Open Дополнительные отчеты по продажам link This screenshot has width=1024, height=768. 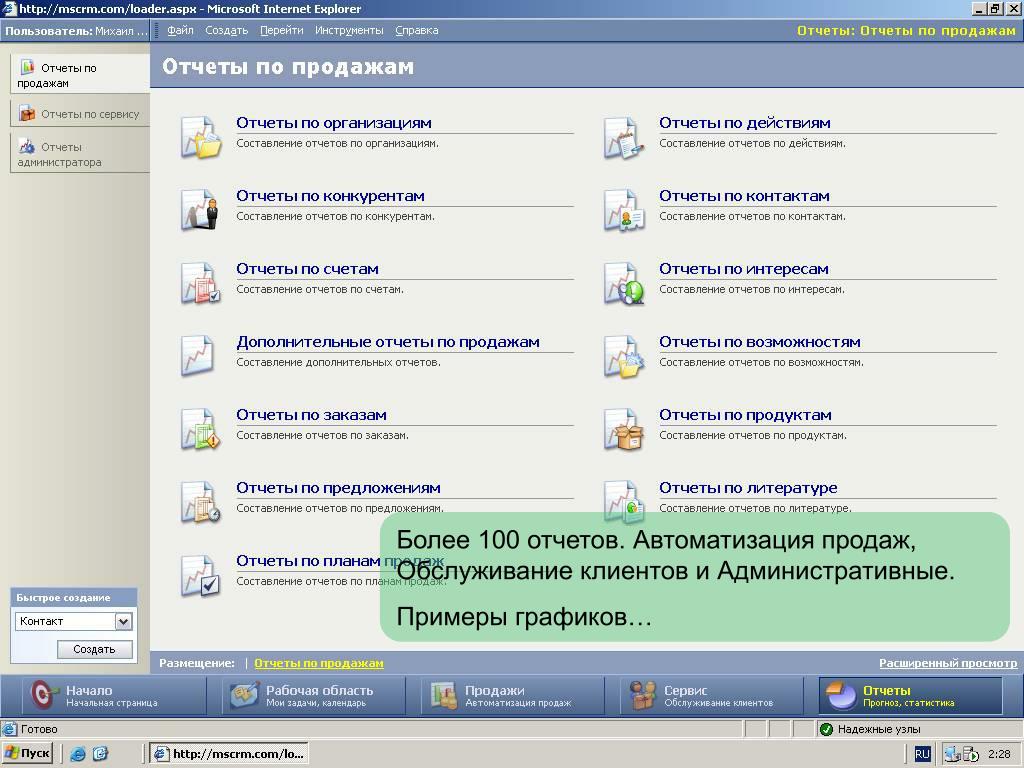388,342
